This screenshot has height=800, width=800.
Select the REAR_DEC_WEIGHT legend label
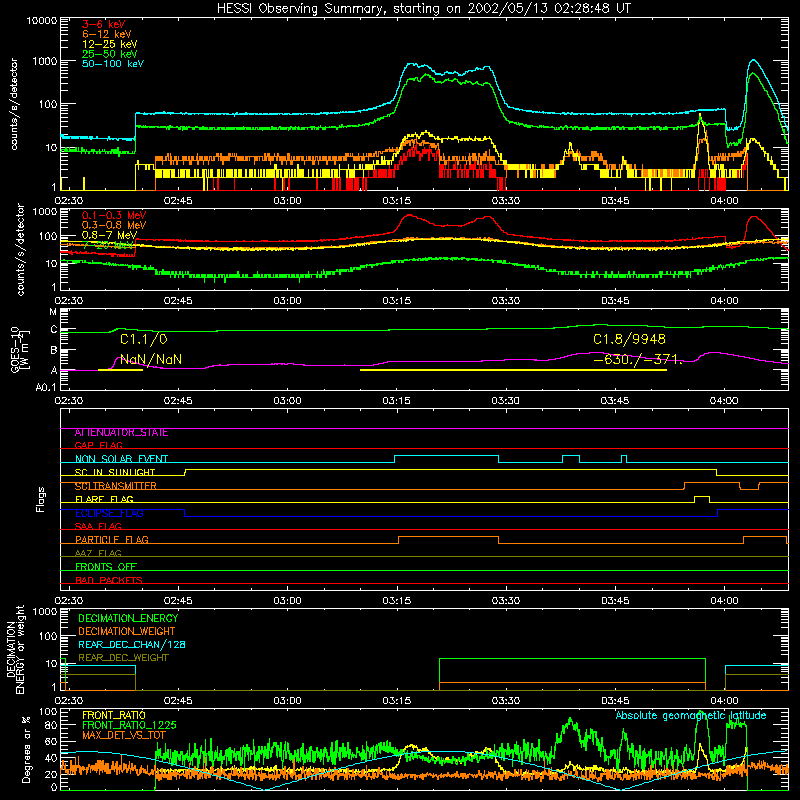pyautogui.click(x=123, y=658)
